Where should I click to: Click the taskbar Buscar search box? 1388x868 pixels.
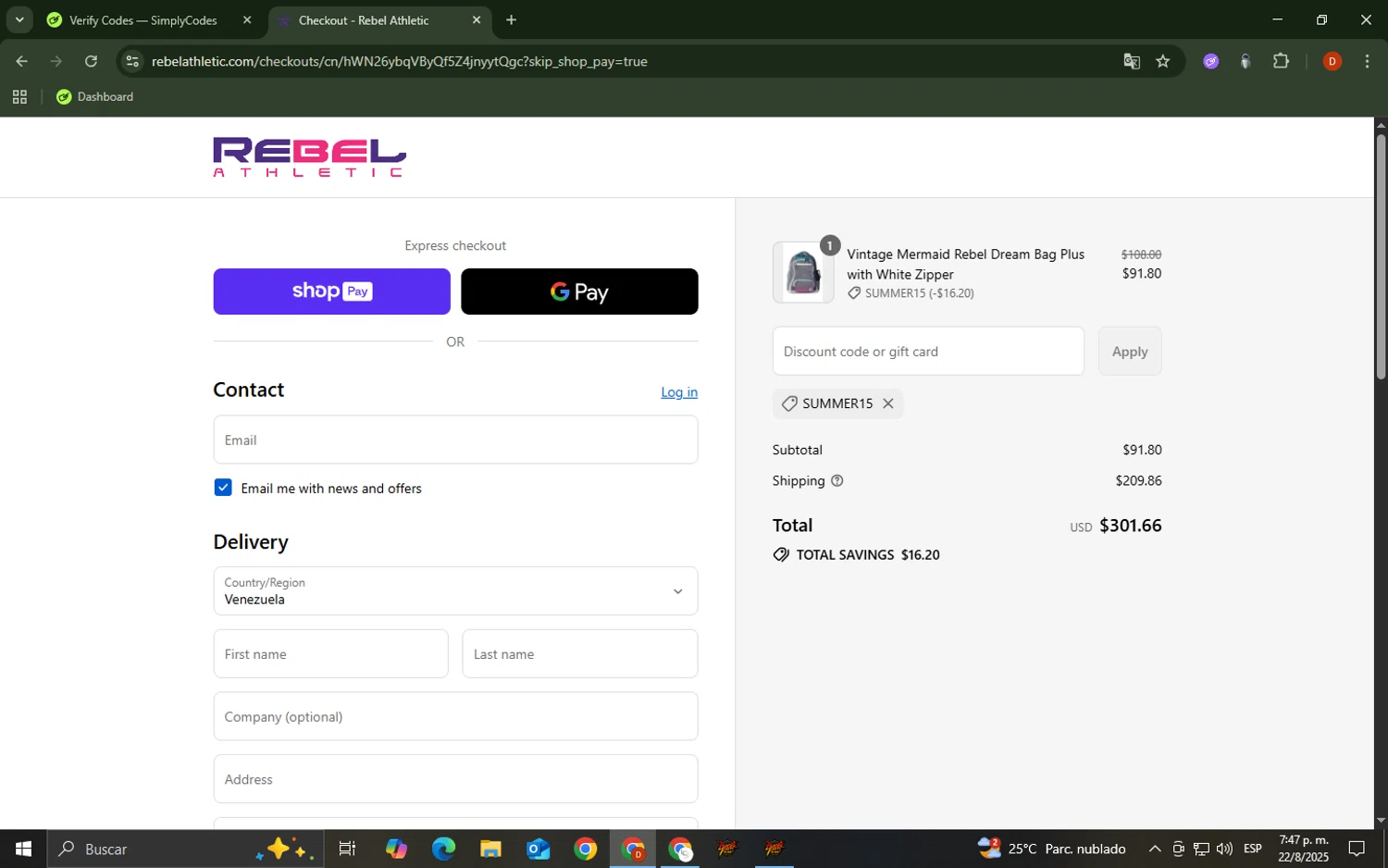pyautogui.click(x=185, y=849)
